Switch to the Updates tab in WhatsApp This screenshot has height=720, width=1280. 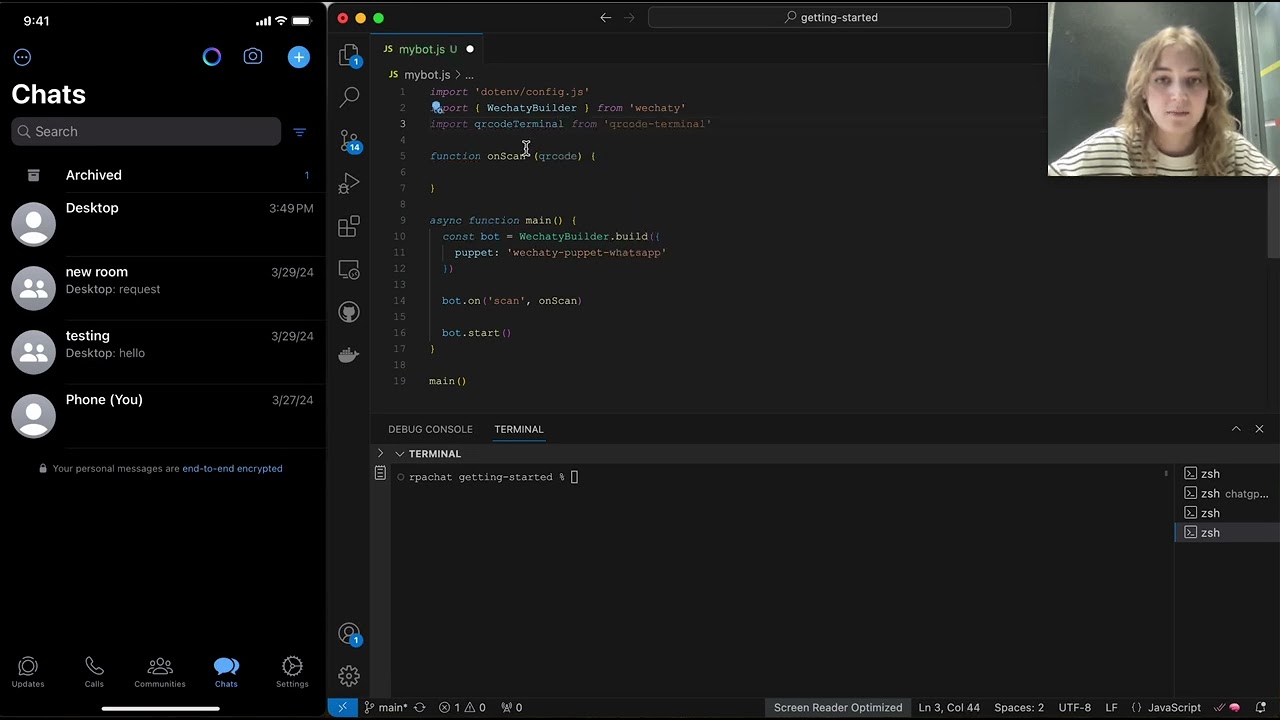click(28, 673)
